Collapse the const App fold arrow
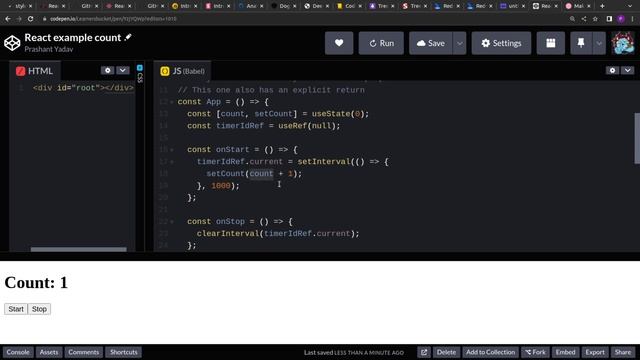This screenshot has height=360, width=640. click(x=172, y=102)
